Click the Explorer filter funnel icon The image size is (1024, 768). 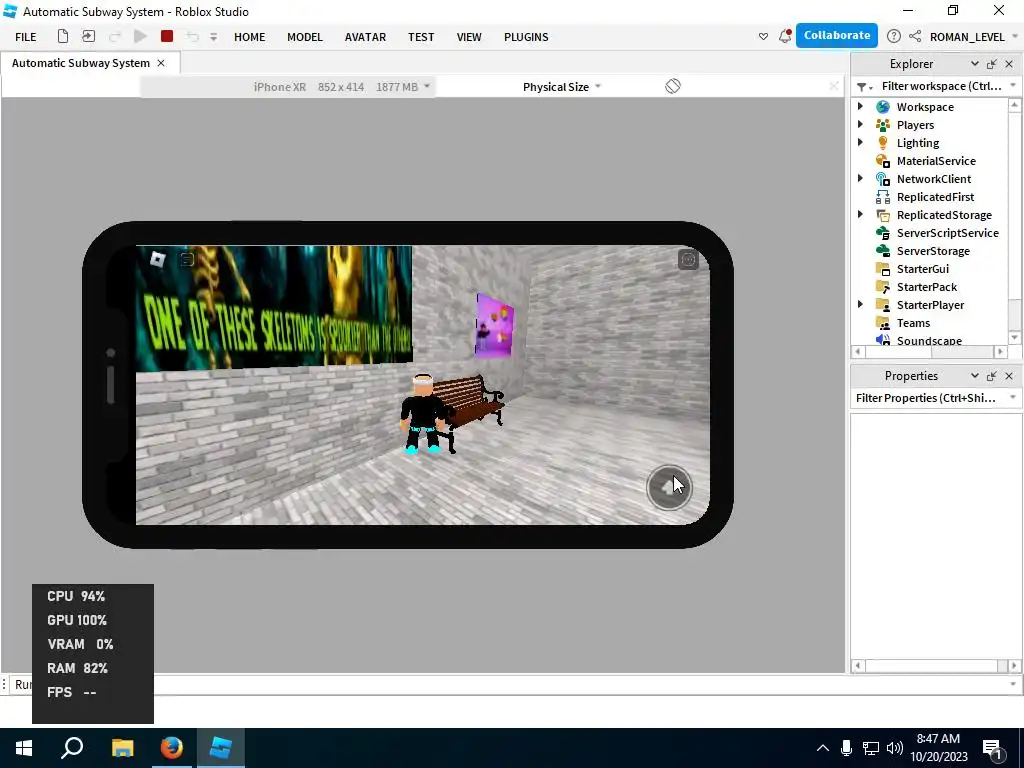(864, 87)
